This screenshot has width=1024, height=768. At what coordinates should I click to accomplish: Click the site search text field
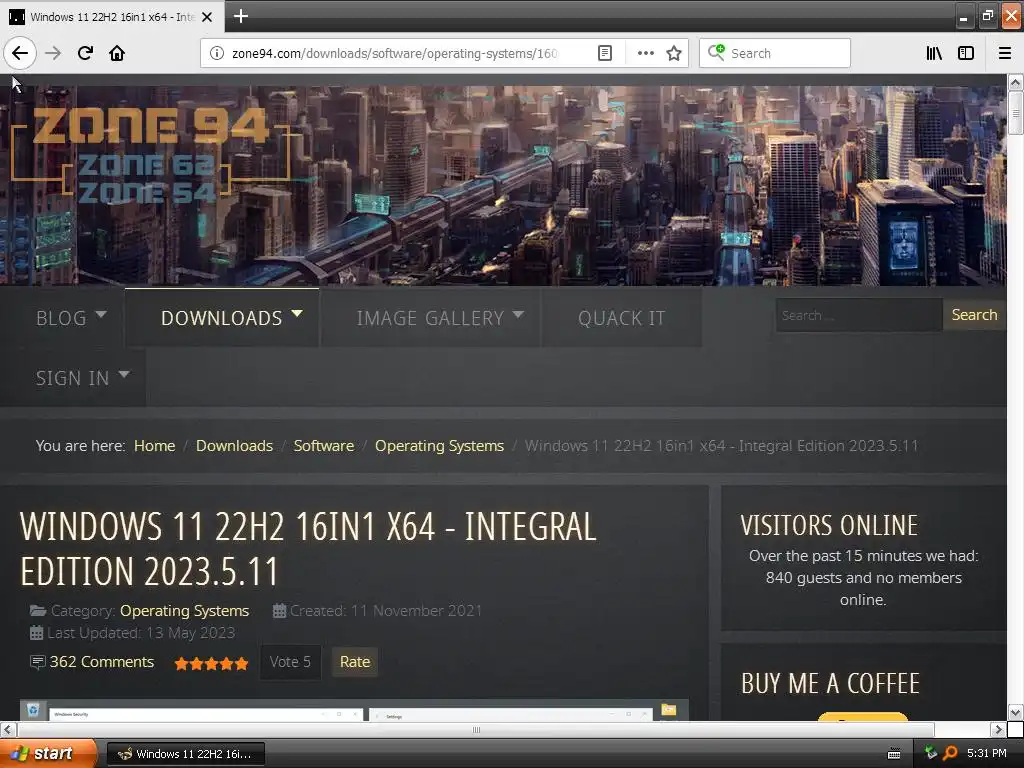point(858,315)
